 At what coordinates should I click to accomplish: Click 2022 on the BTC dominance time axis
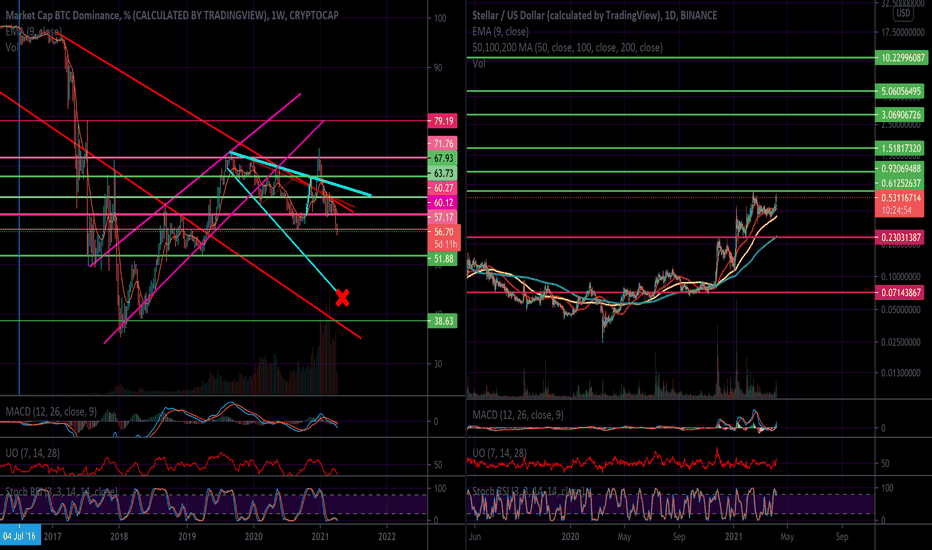tap(387, 536)
